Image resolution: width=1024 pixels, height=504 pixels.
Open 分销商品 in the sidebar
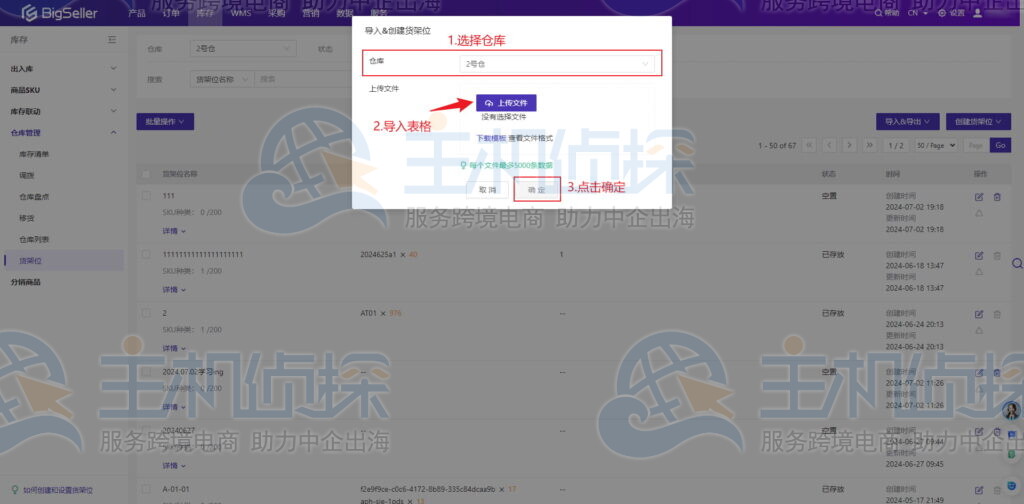pyautogui.click(x=26, y=282)
